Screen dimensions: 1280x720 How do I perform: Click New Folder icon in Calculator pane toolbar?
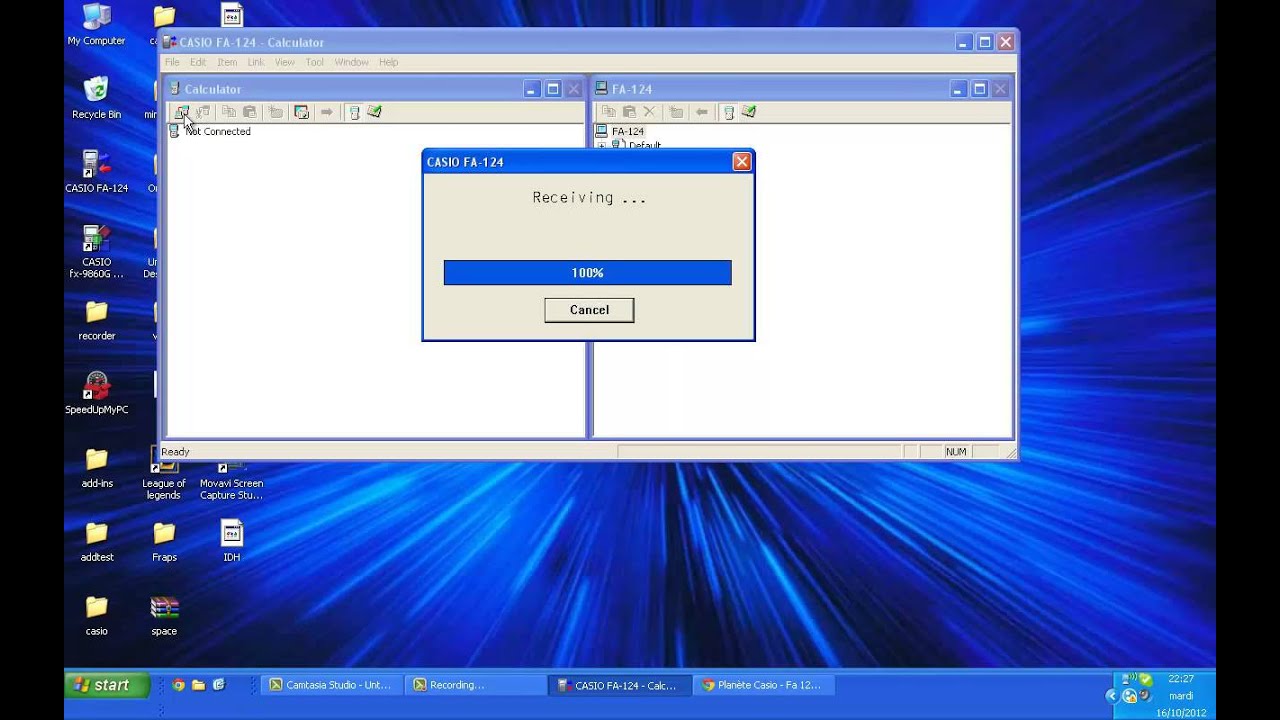pyautogui.click(x=276, y=112)
